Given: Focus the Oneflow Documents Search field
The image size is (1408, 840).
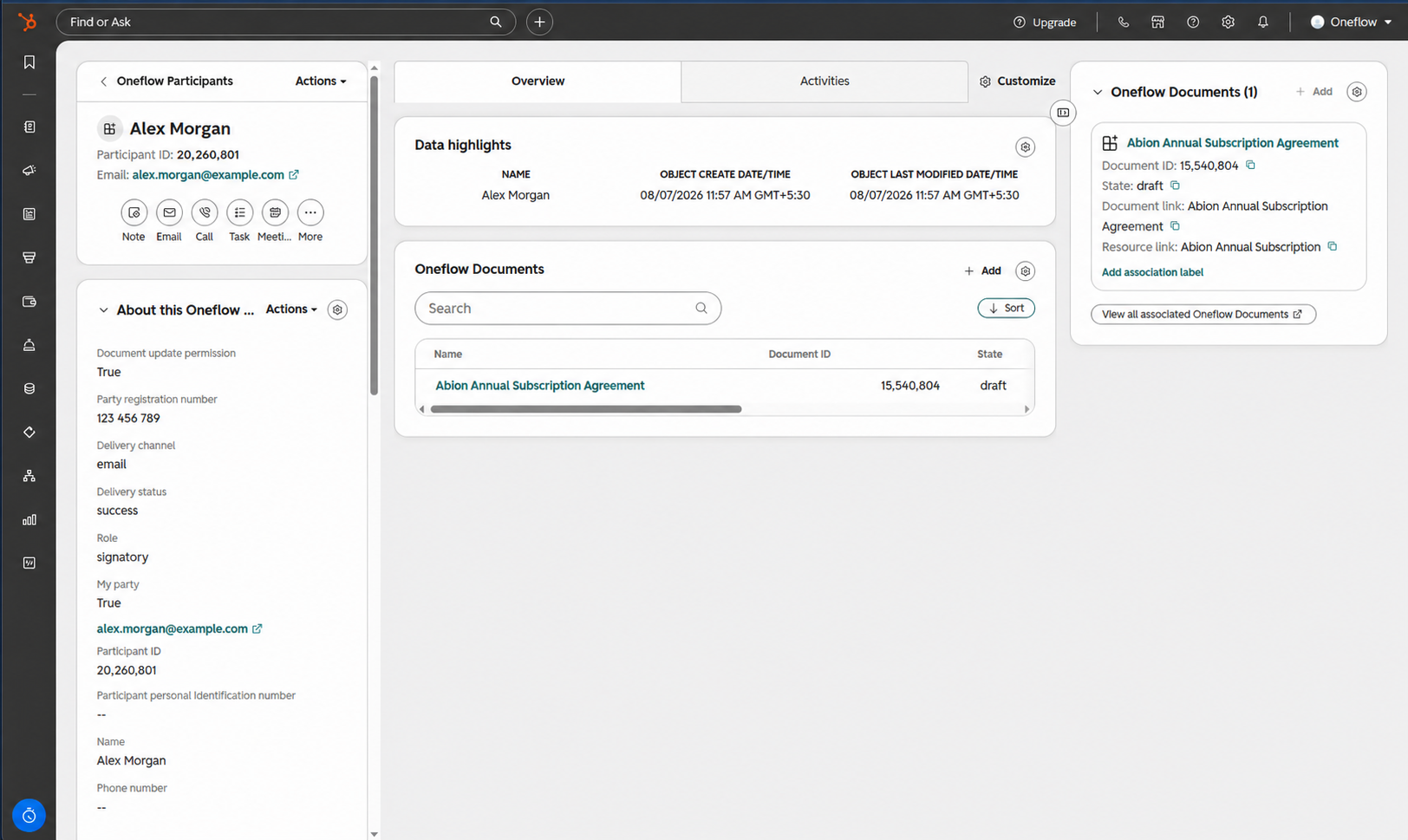Looking at the screenshot, I should pyautogui.click(x=568, y=309).
